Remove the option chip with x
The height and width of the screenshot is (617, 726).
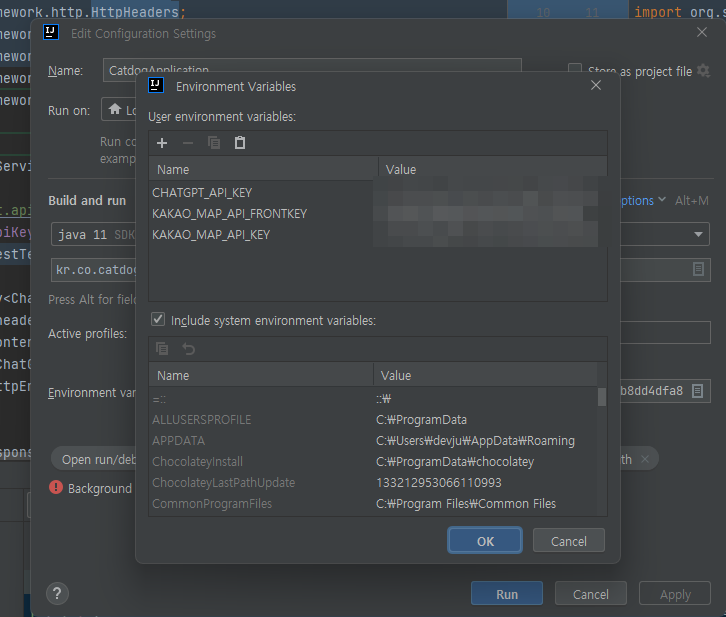coord(645,459)
